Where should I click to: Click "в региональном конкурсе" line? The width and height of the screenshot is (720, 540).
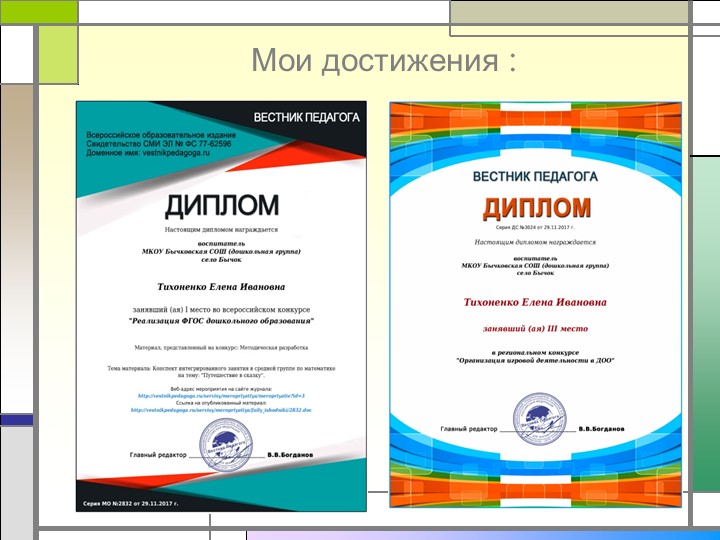click(535, 353)
